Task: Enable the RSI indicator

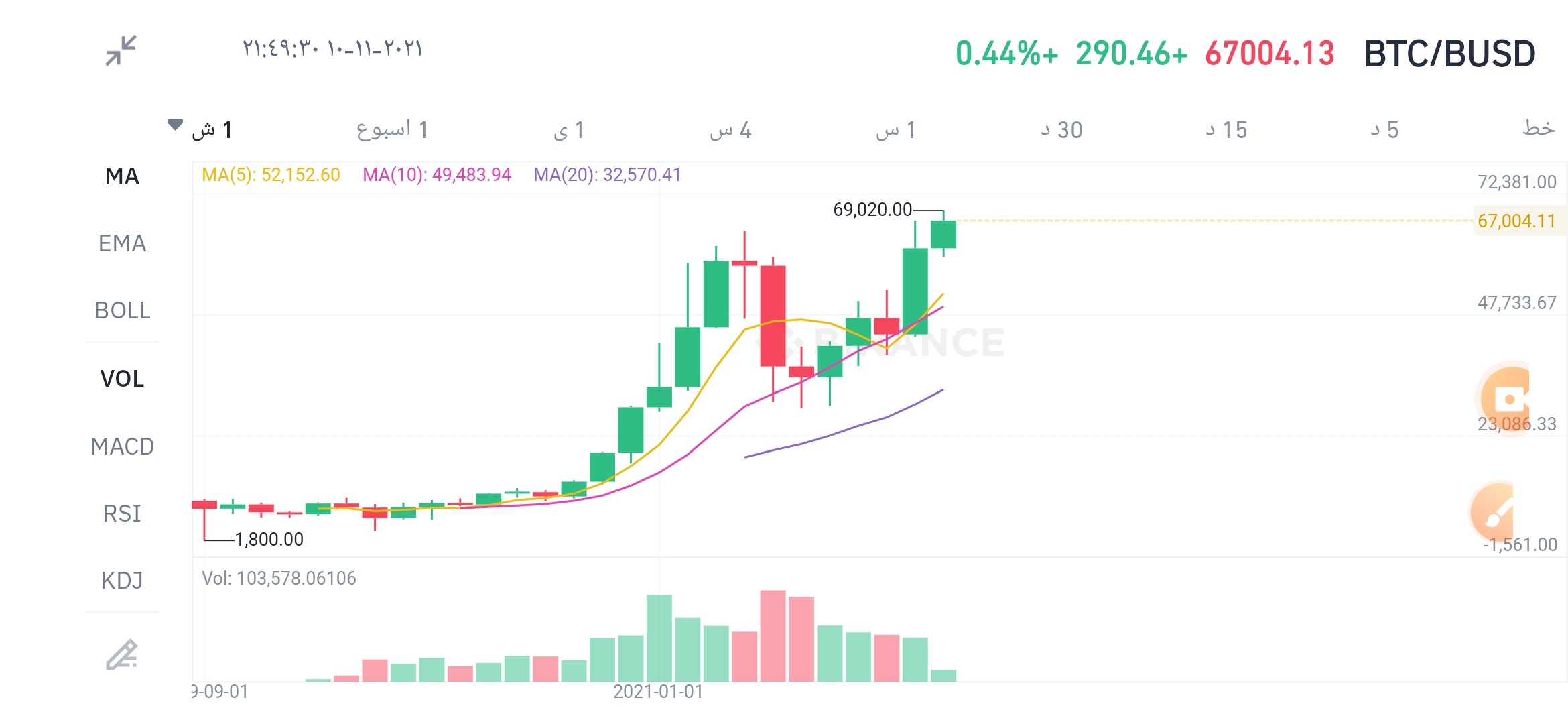Action: pos(122,513)
